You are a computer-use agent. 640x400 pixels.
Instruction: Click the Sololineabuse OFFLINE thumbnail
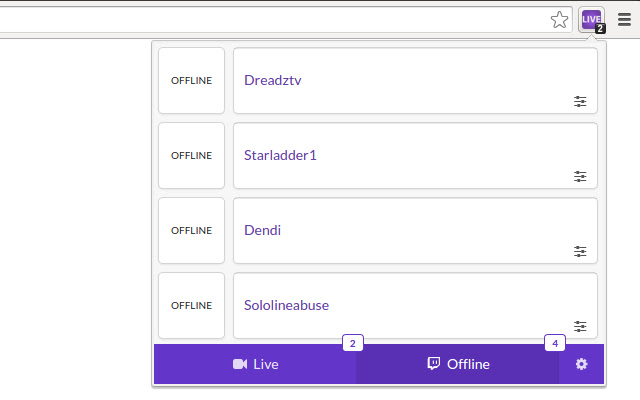[x=191, y=305]
